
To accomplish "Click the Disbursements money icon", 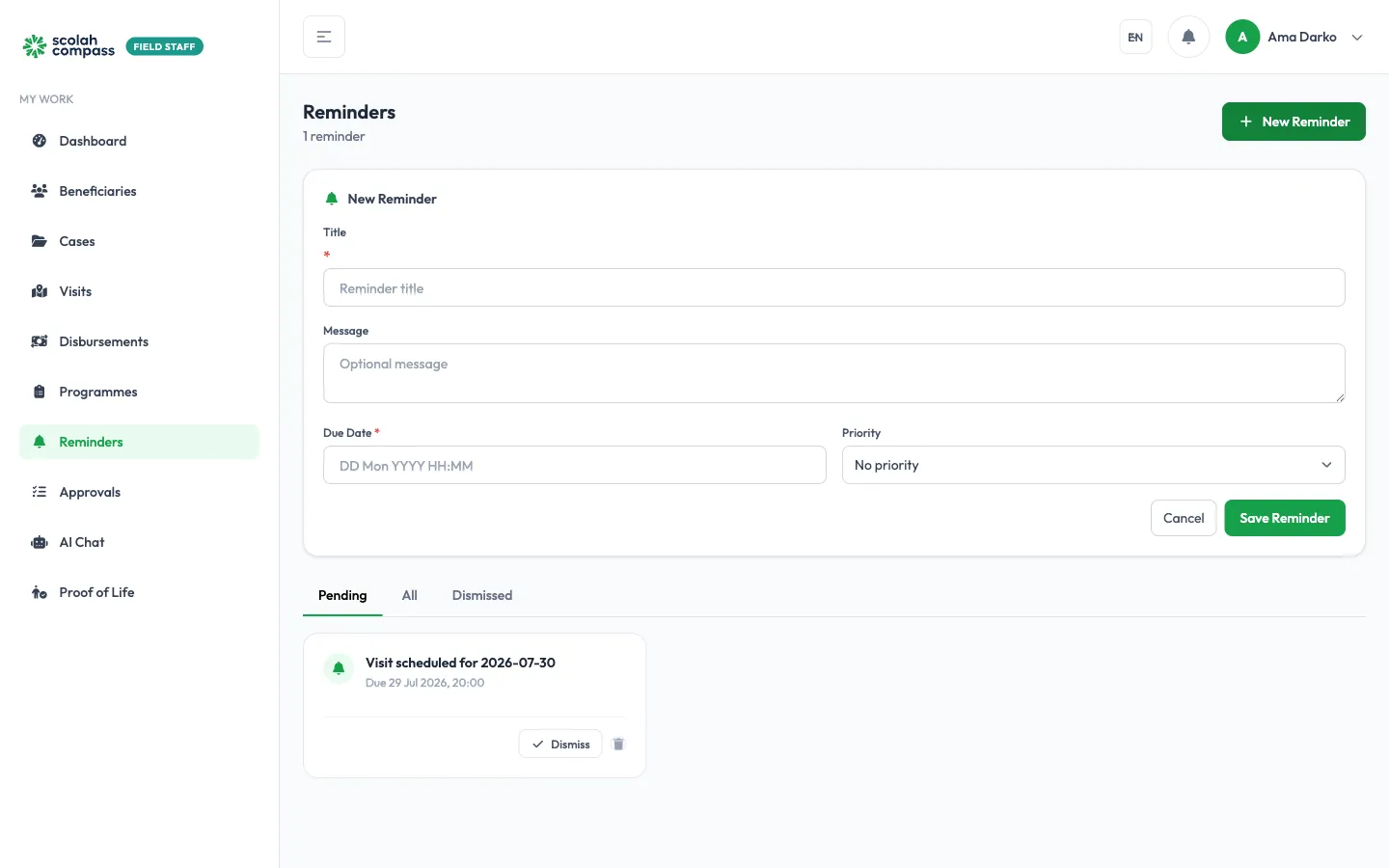I will tap(40, 341).
